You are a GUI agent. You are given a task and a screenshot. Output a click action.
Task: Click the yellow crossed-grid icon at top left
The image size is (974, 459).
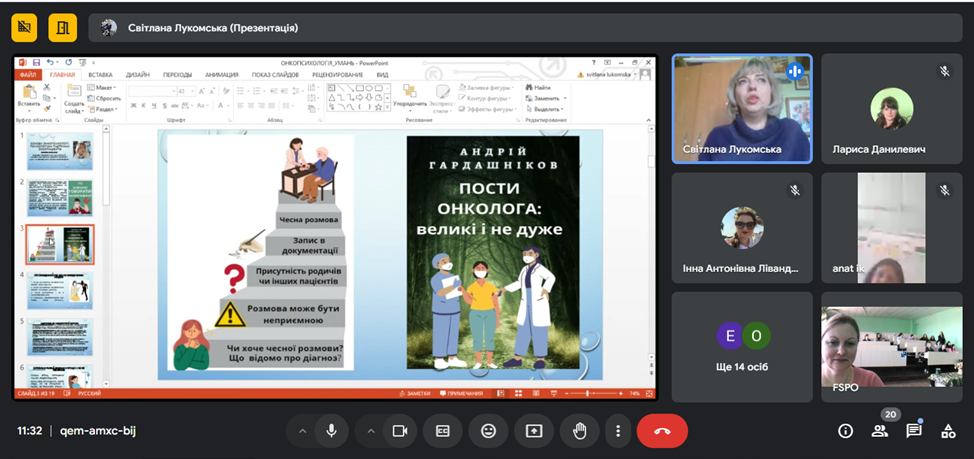(x=24, y=27)
